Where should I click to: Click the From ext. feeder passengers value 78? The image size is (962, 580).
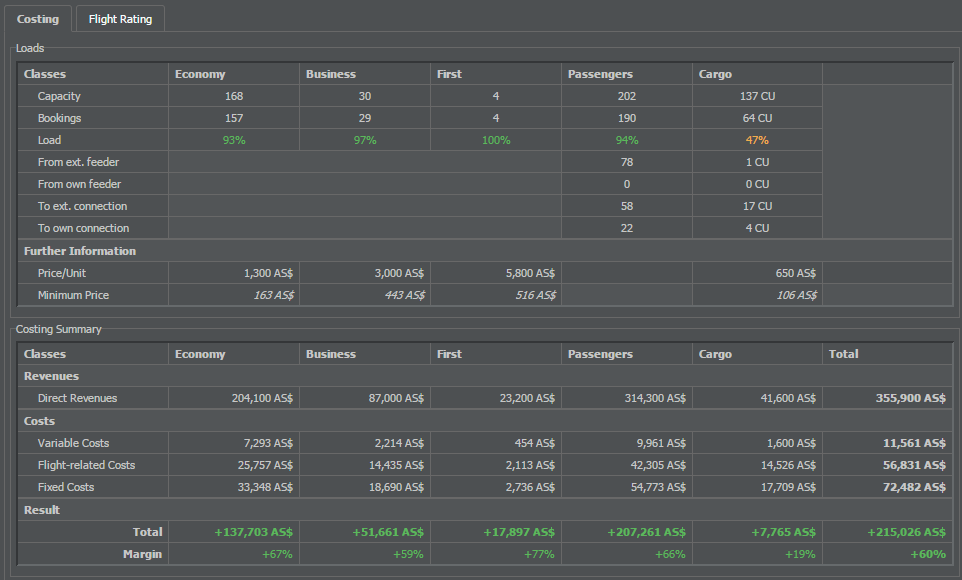[x=626, y=162]
